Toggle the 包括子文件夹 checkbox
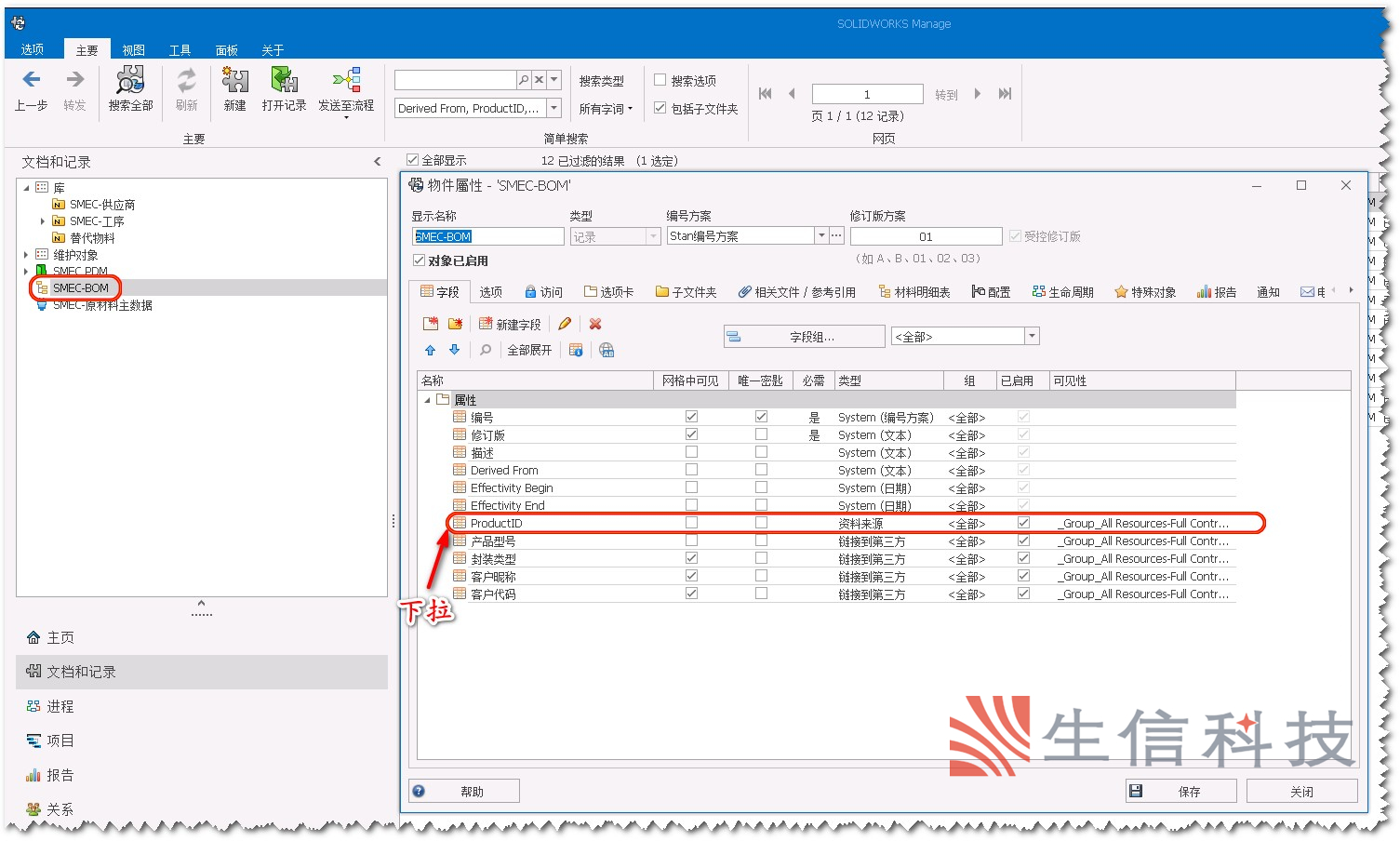 click(x=660, y=108)
